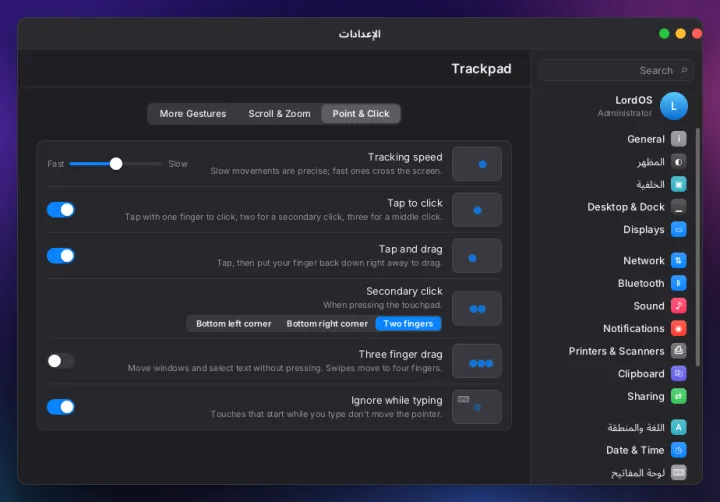Viewport: 720px width, 502px height.
Task: Click the search magnifier icon
Action: (x=684, y=70)
